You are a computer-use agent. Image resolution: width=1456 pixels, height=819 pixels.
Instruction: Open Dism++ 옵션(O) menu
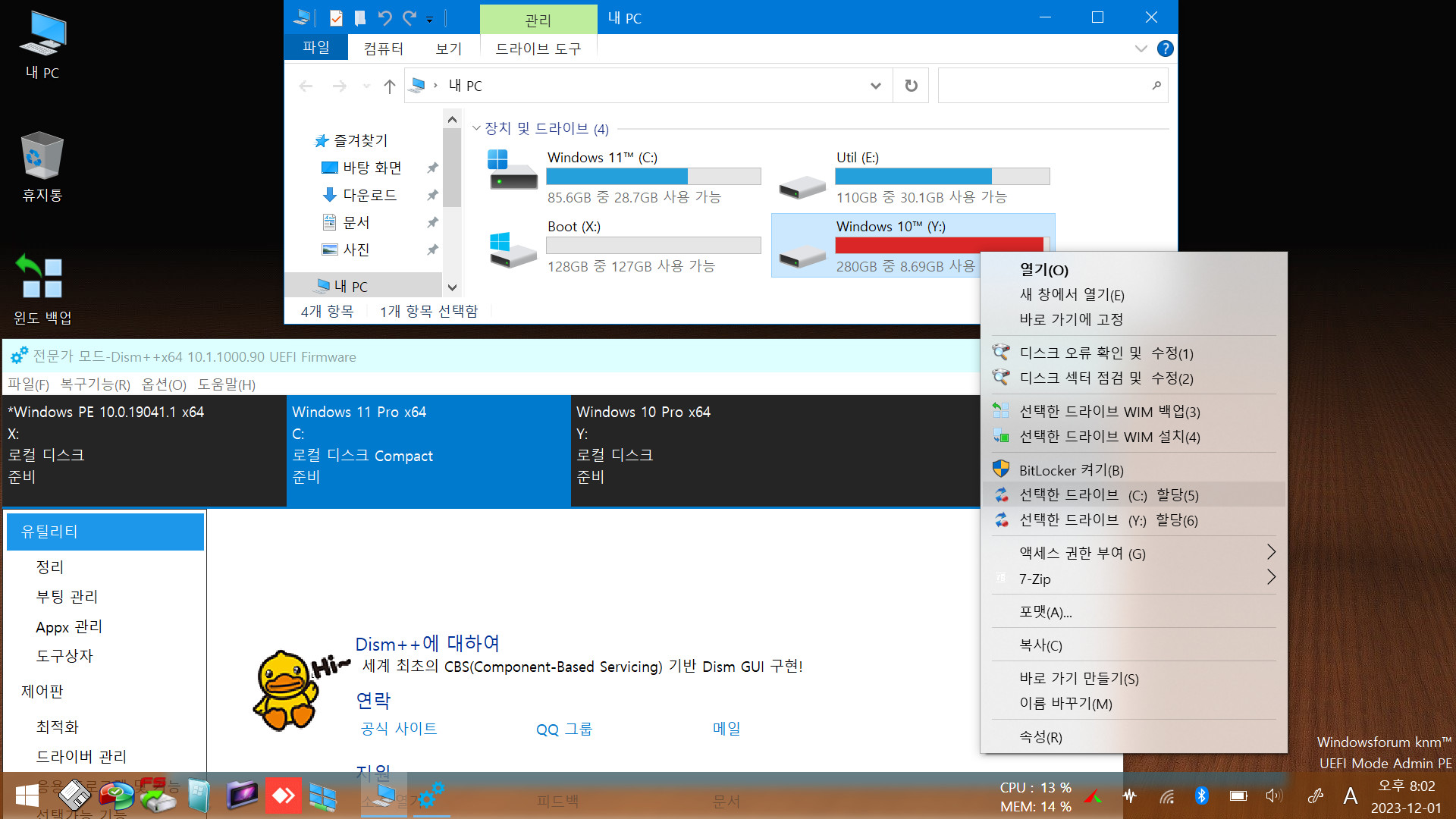point(164,384)
